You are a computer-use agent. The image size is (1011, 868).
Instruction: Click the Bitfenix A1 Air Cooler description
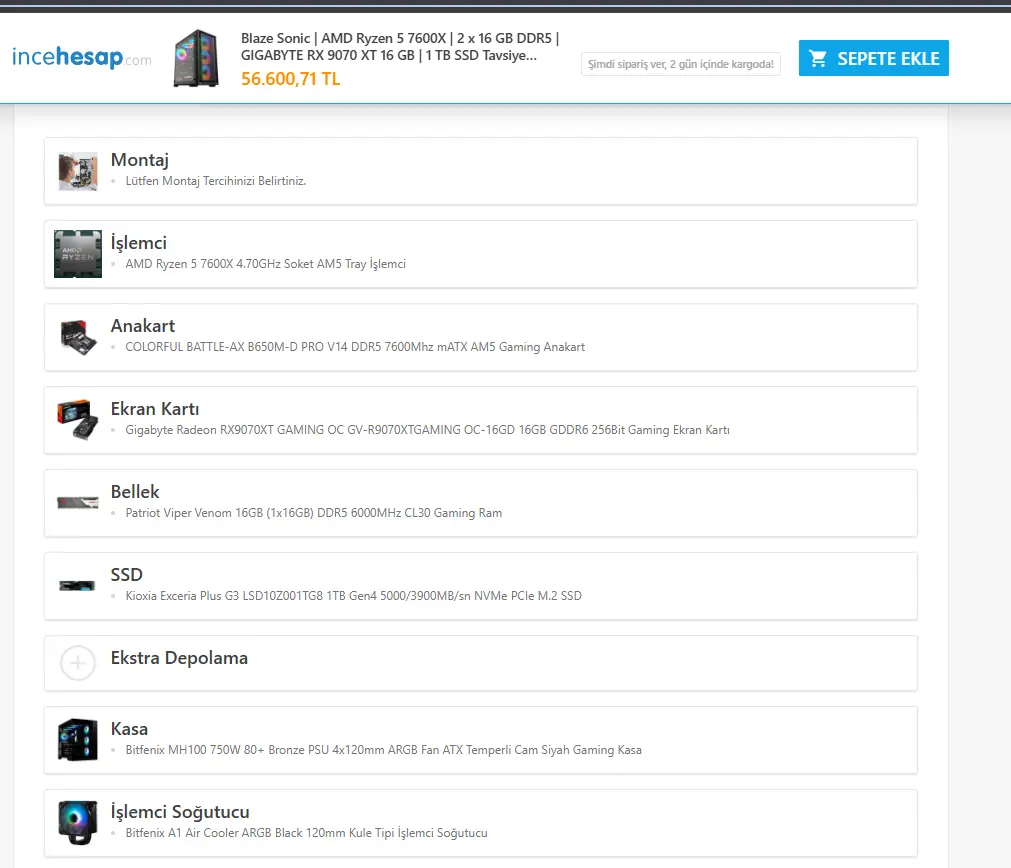(306, 833)
